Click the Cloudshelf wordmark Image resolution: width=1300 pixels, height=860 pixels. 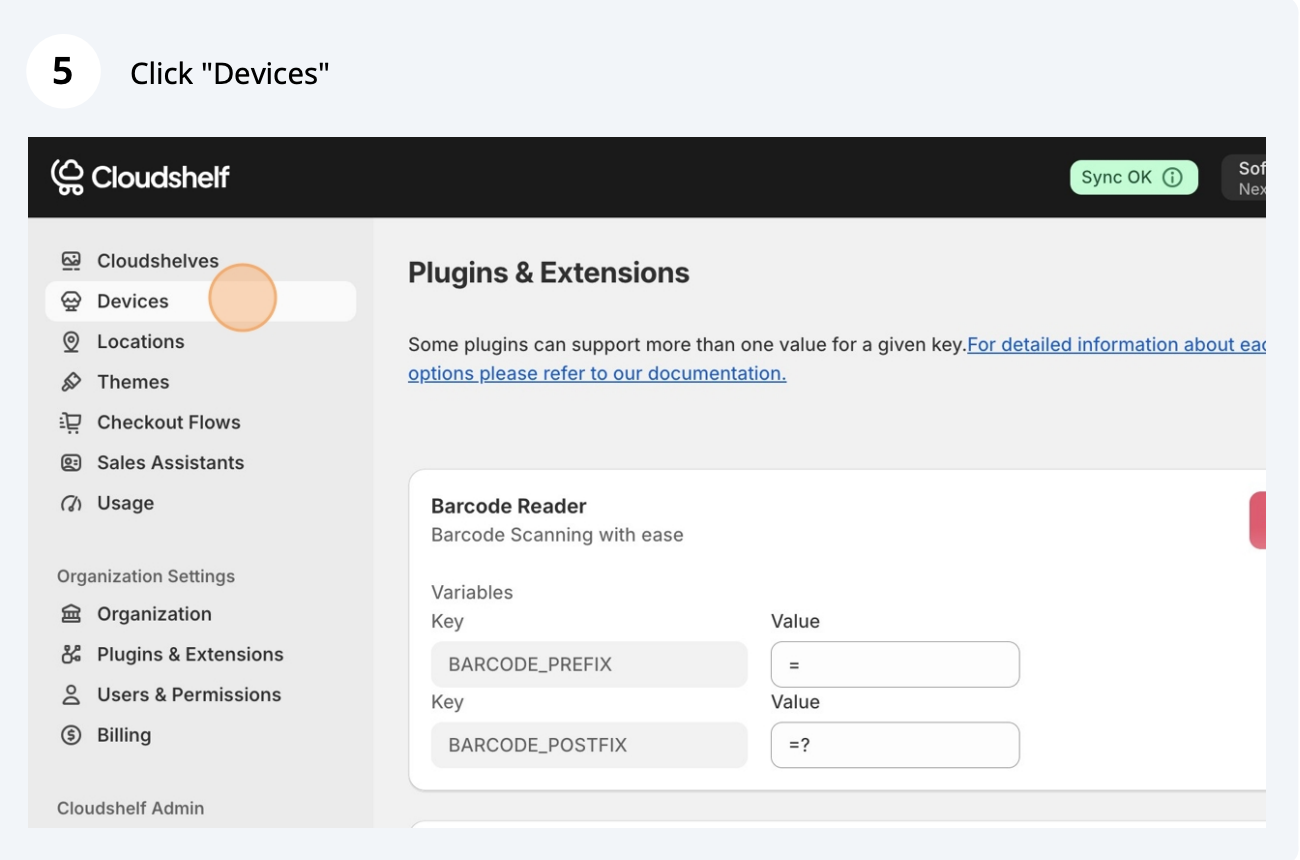(161, 177)
